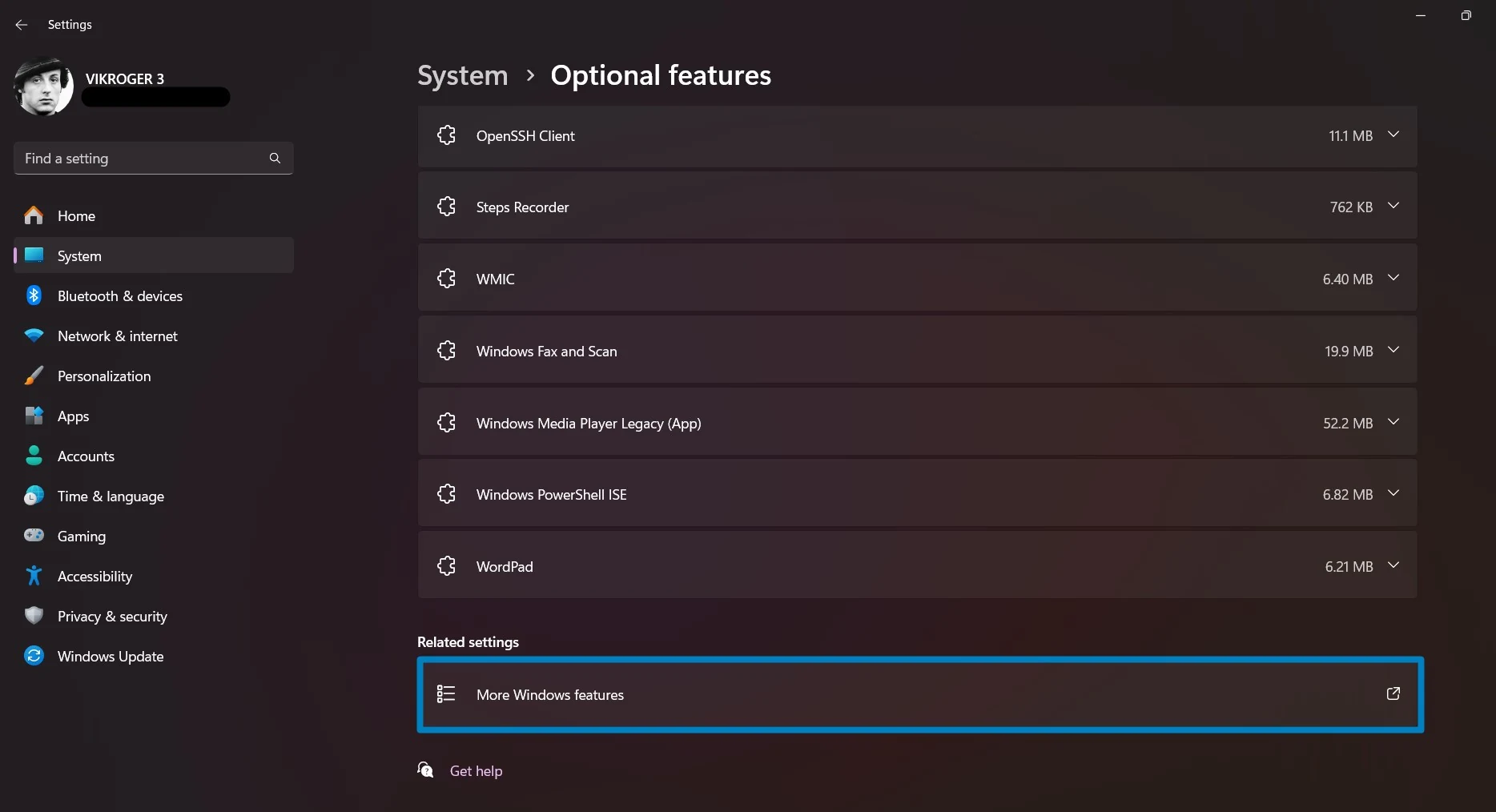Click the back arrow in Settings

pyautogui.click(x=22, y=25)
